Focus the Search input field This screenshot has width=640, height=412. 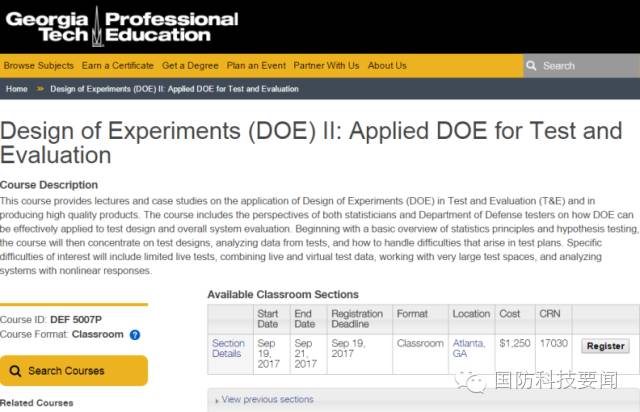[x=582, y=66]
